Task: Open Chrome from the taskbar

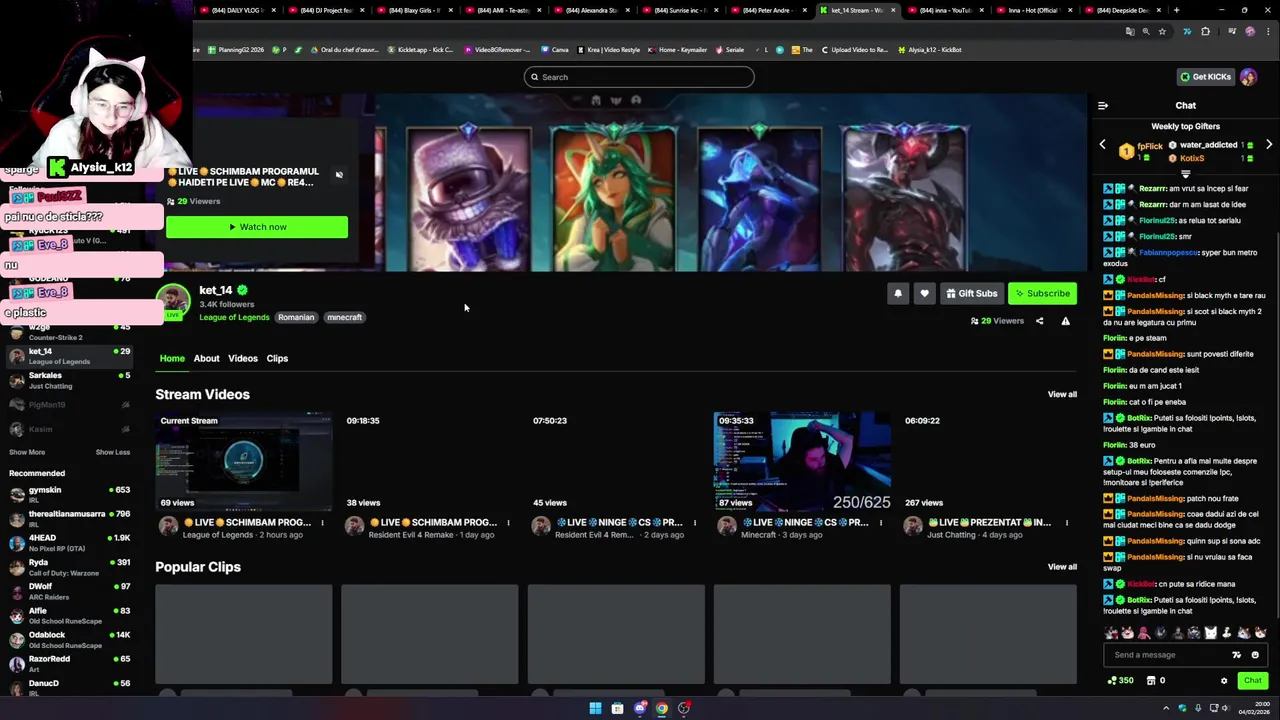Action: (x=661, y=708)
